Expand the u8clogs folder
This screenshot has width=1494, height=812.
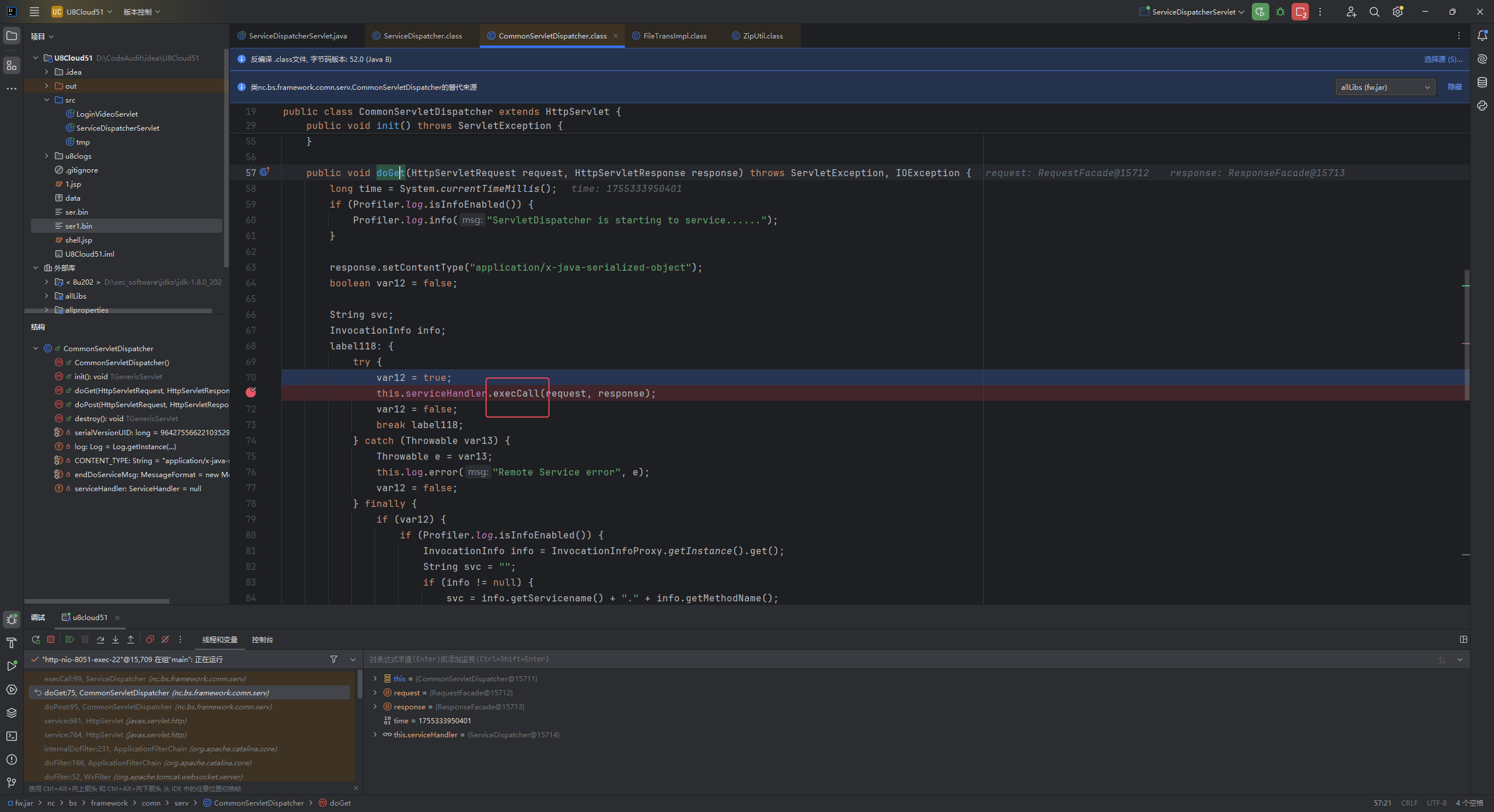pyautogui.click(x=47, y=156)
